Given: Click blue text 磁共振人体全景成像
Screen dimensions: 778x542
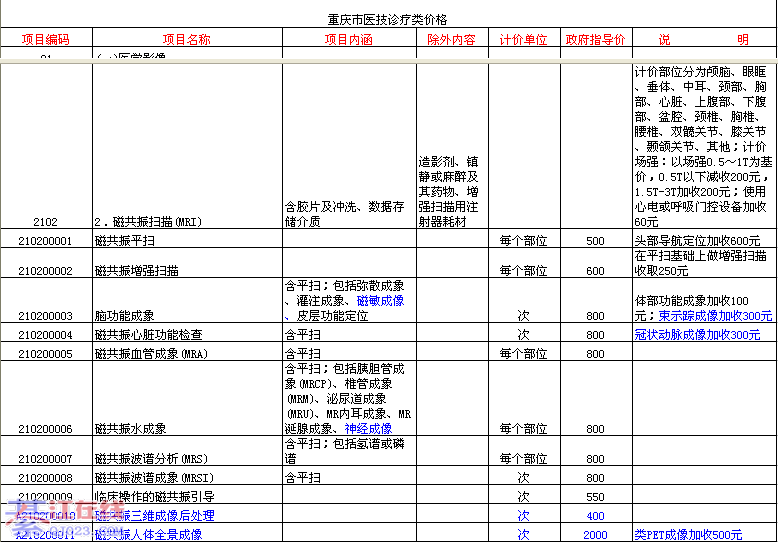Looking at the screenshot, I should tap(149, 535).
